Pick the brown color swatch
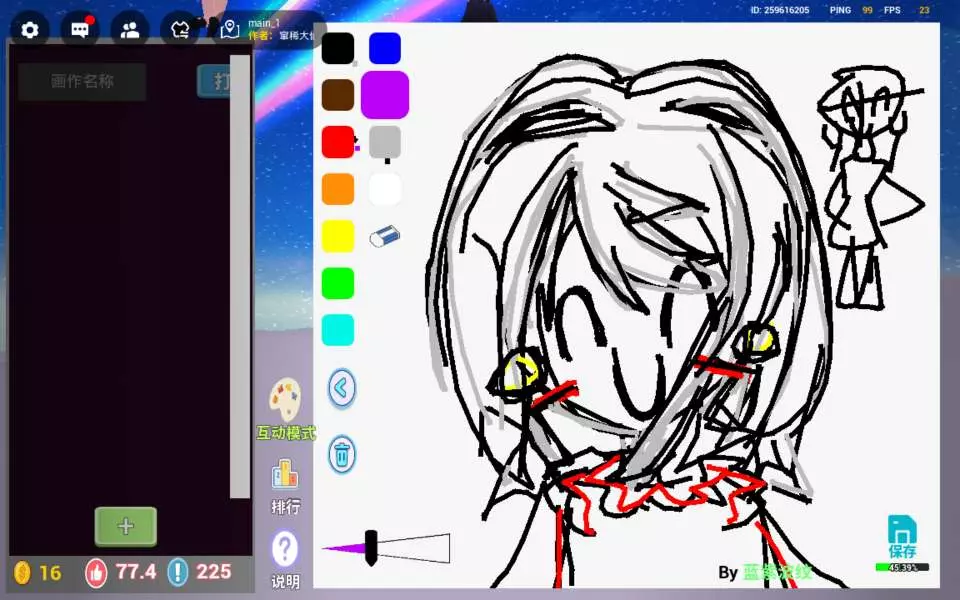Image resolution: width=960 pixels, height=600 pixels. point(338,95)
